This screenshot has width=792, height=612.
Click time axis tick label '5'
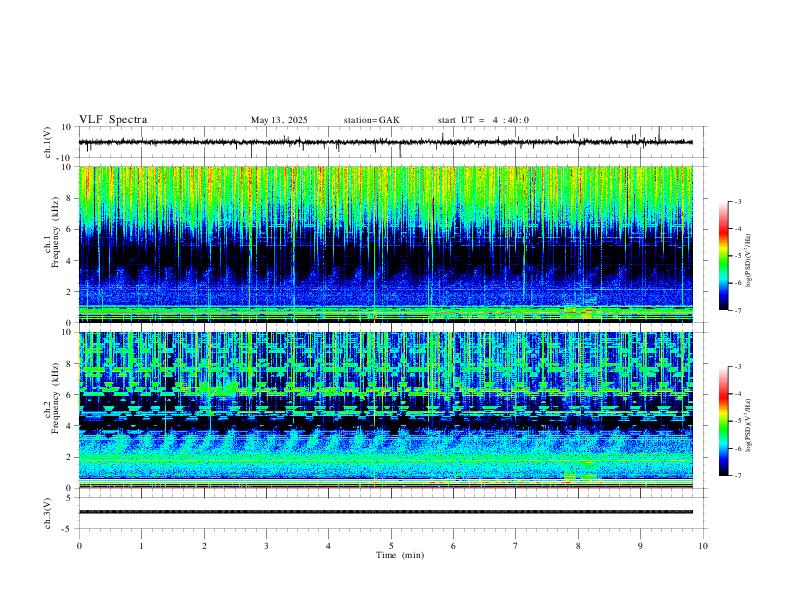pyautogui.click(x=391, y=546)
